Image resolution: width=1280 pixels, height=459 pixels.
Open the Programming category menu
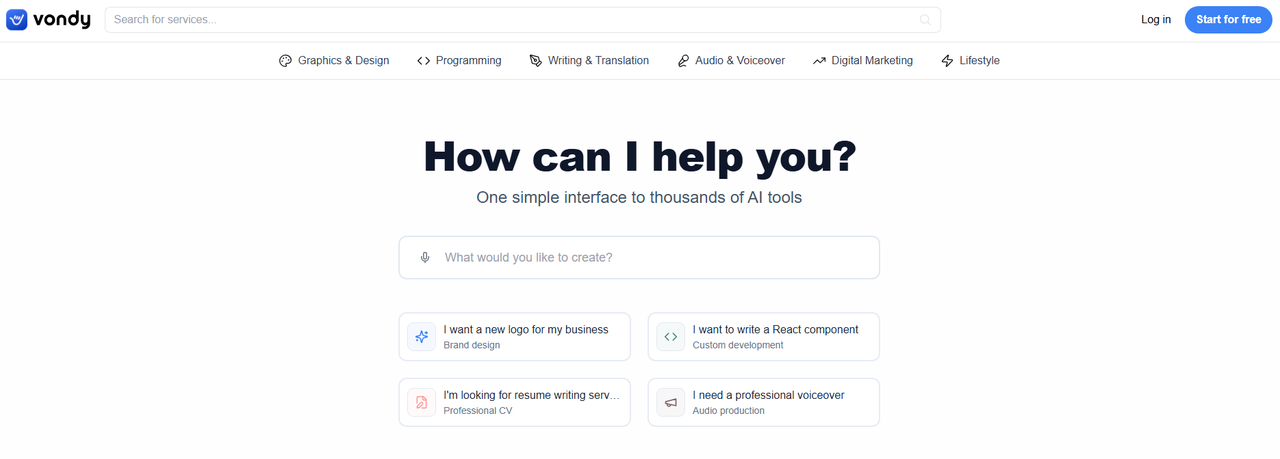coord(459,61)
